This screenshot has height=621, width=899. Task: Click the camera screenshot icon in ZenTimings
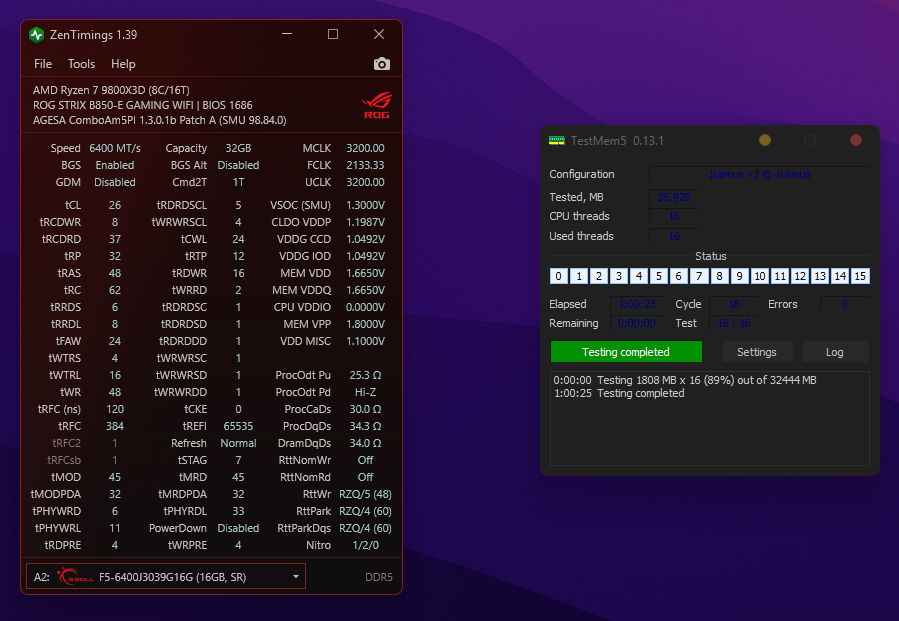pyautogui.click(x=382, y=64)
